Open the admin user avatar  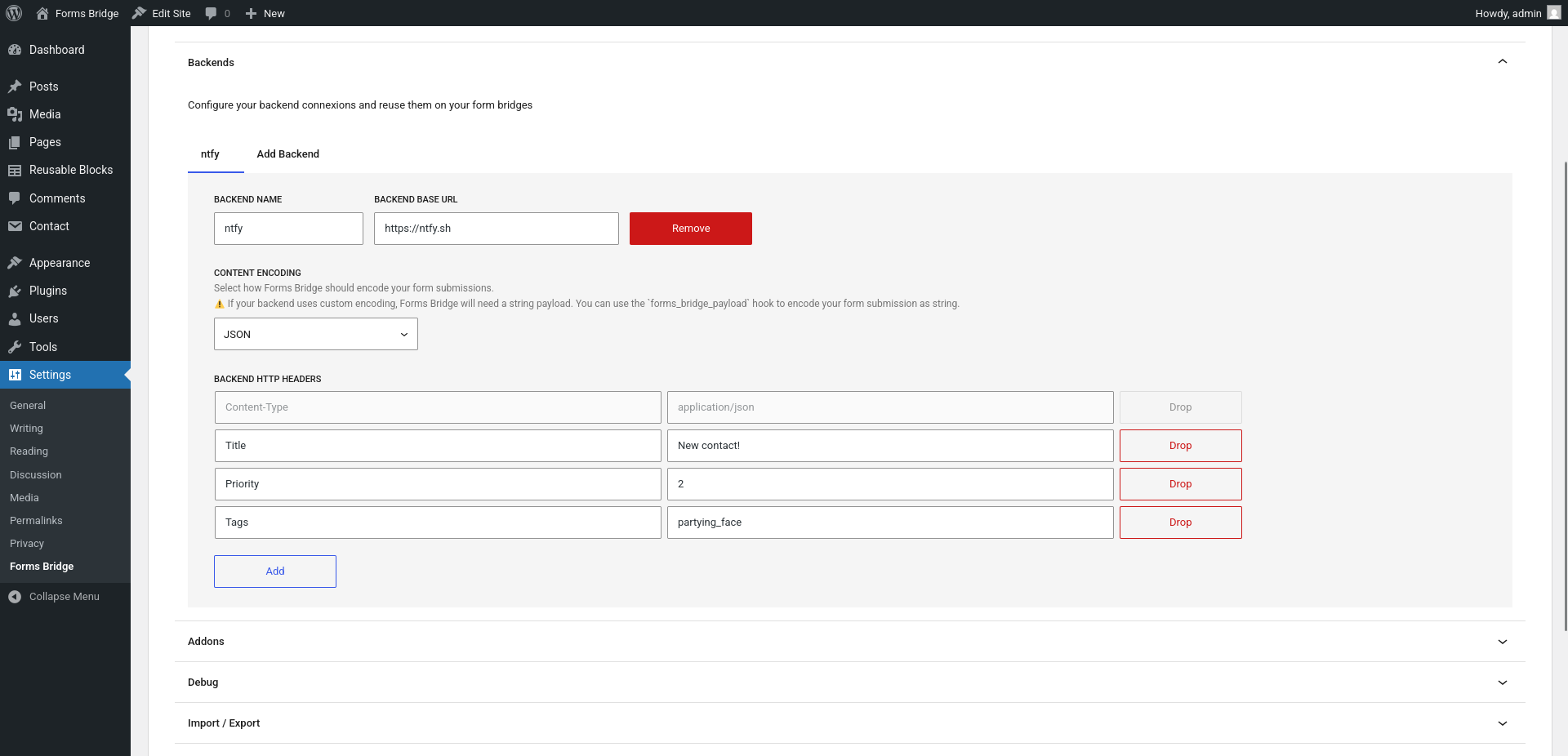coord(1554,13)
